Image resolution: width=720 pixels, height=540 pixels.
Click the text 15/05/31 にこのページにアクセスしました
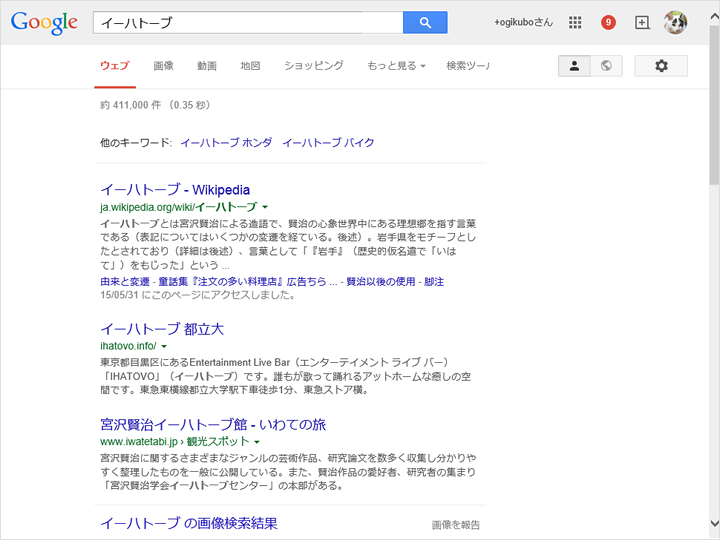click(x=198, y=295)
